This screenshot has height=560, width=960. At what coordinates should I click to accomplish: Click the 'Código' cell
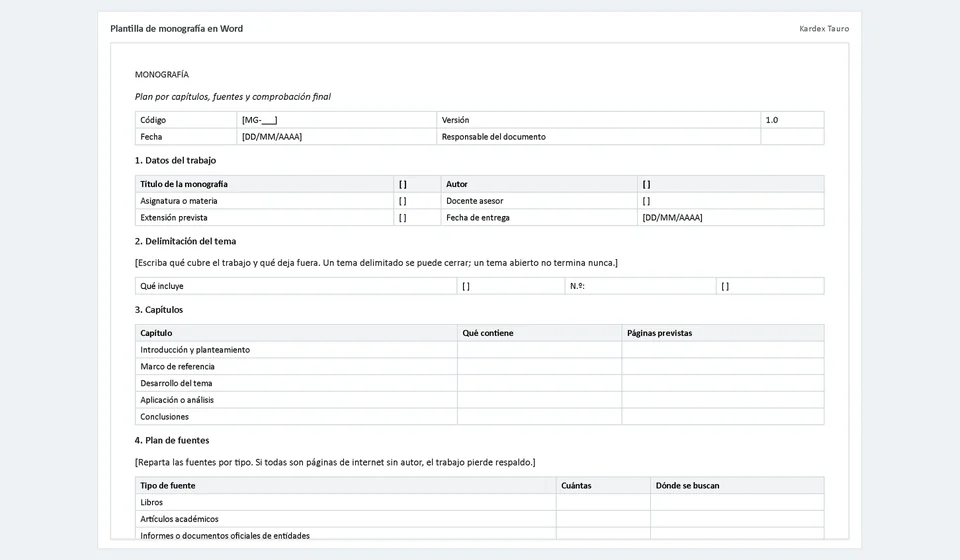[186, 120]
